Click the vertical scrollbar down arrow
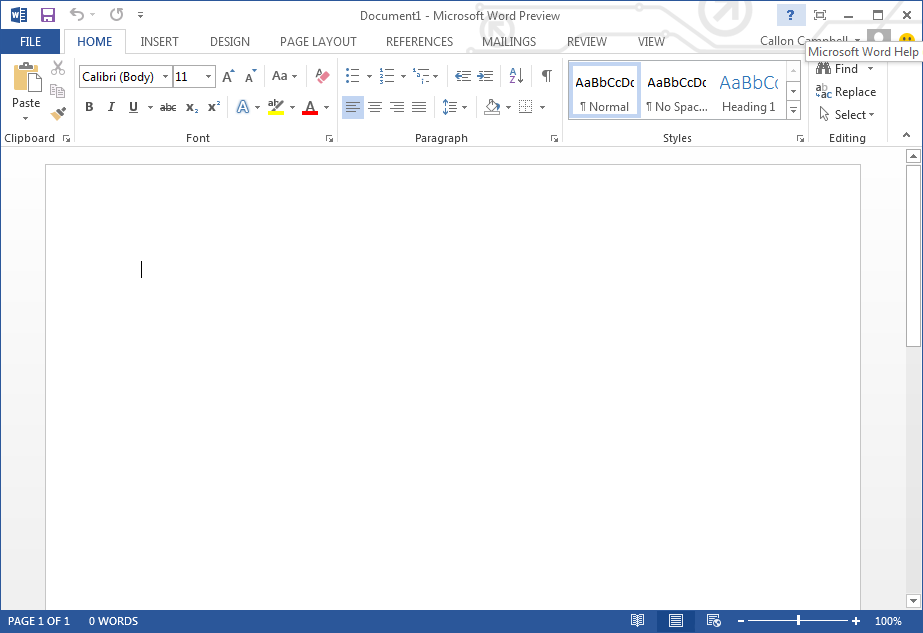This screenshot has height=633, width=923. tap(912, 601)
